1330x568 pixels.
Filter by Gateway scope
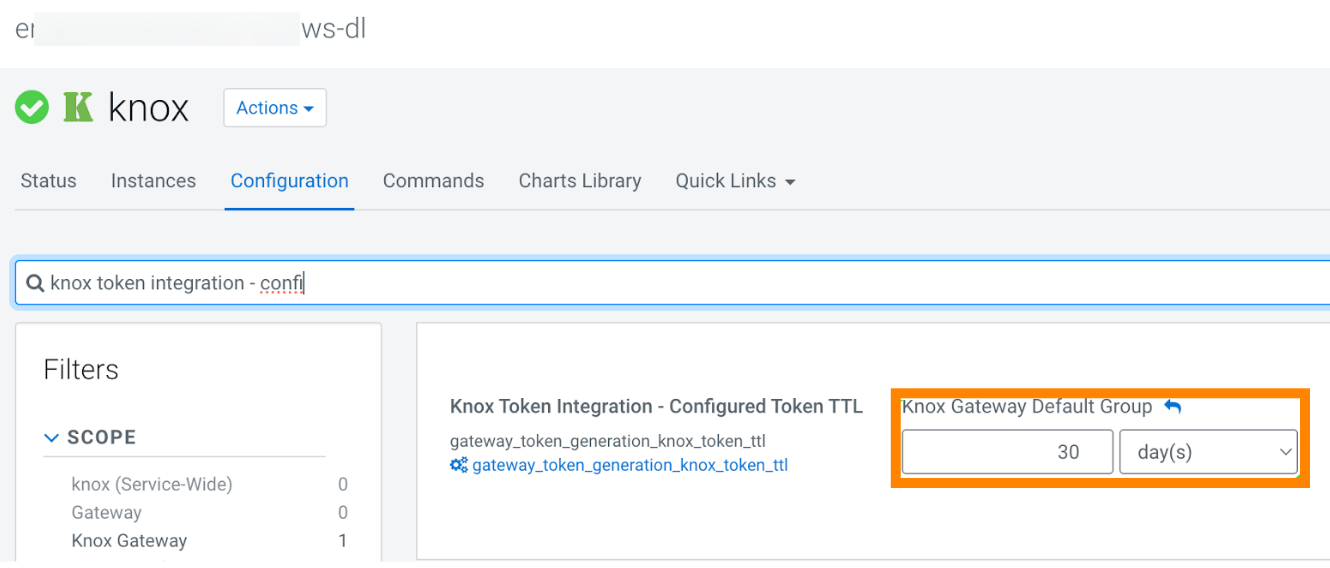point(106,512)
